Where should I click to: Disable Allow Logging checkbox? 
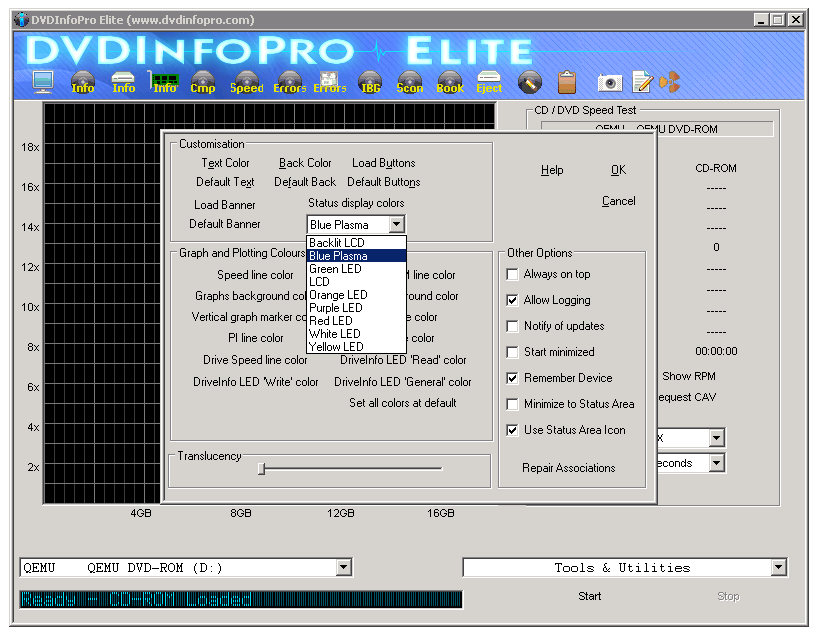coord(512,300)
